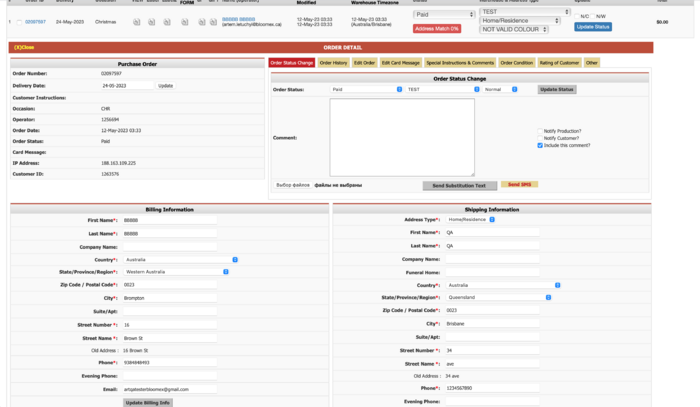Screen dimensions: 700x407
Task: Open the TEST dropdown in the Order Status Change panel
Action: point(443,89)
